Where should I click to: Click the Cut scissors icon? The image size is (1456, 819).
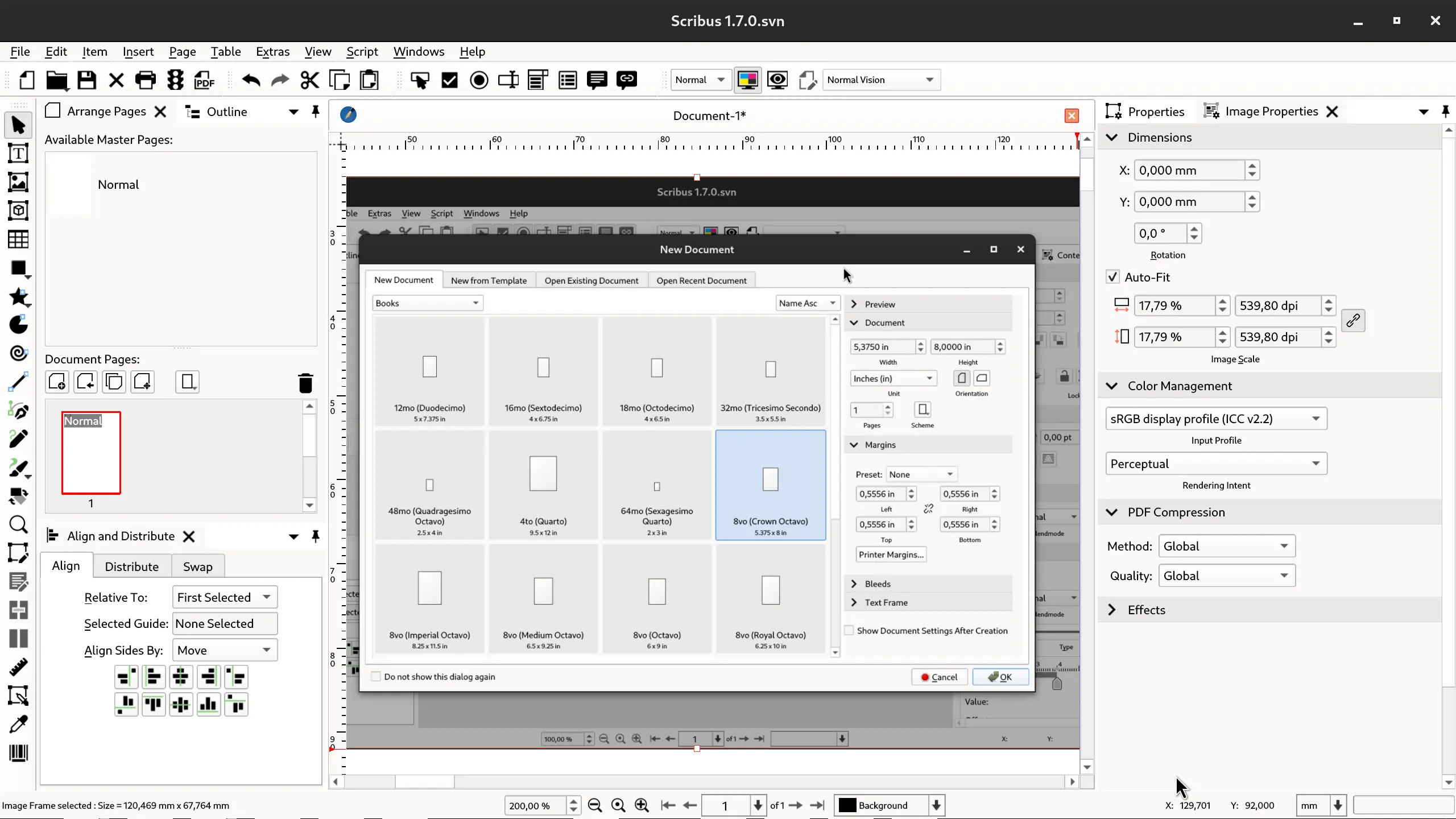tap(310, 80)
